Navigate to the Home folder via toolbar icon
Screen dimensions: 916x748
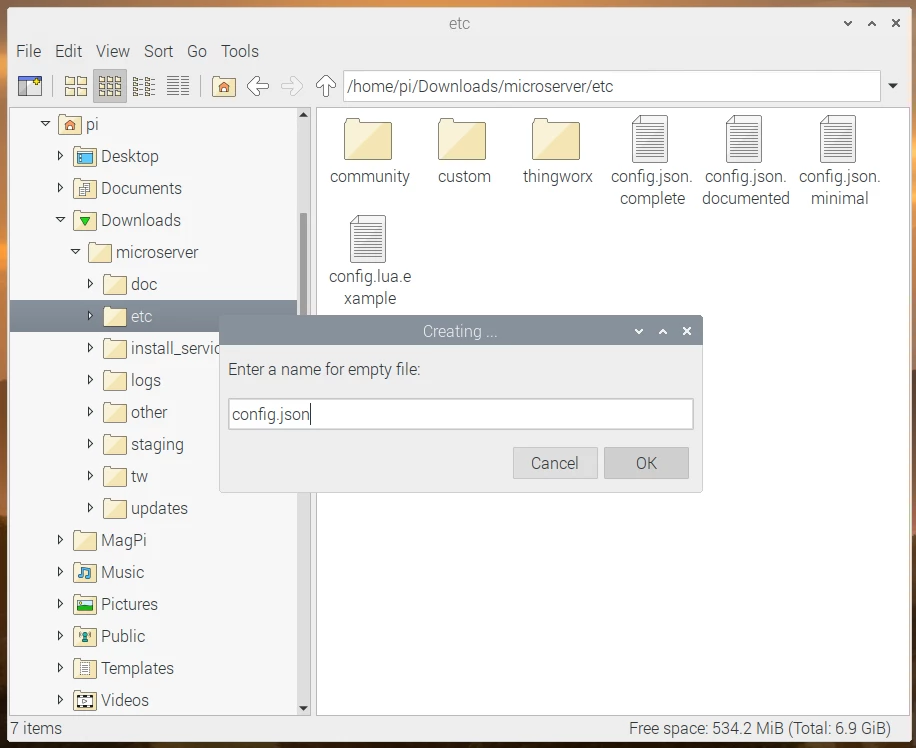224,86
